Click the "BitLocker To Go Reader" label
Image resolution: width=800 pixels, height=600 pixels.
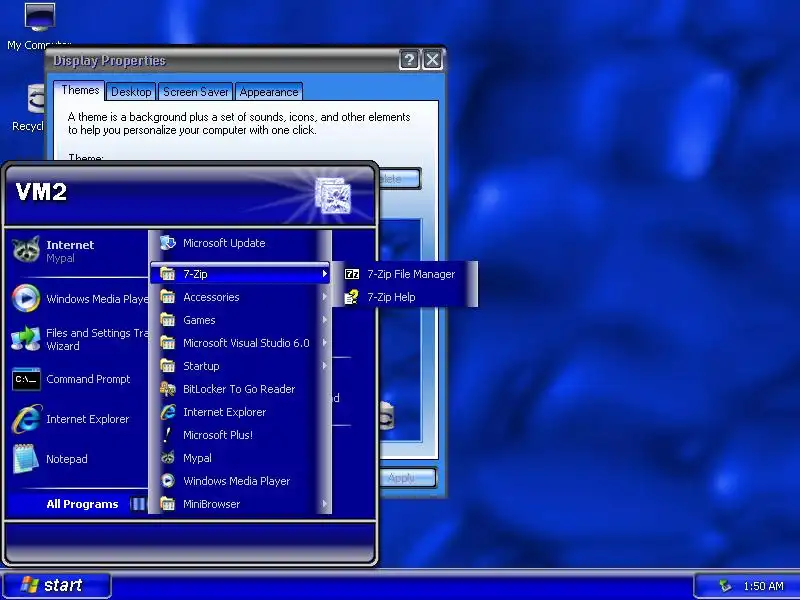[x=239, y=389]
